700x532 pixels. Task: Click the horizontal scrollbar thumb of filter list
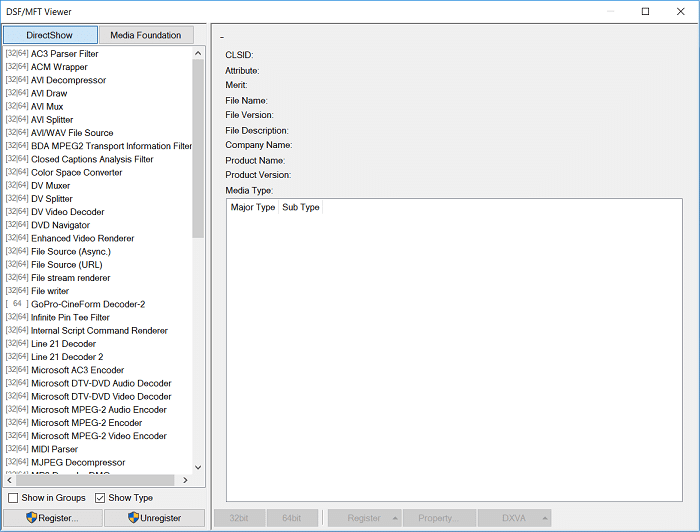coord(95,480)
